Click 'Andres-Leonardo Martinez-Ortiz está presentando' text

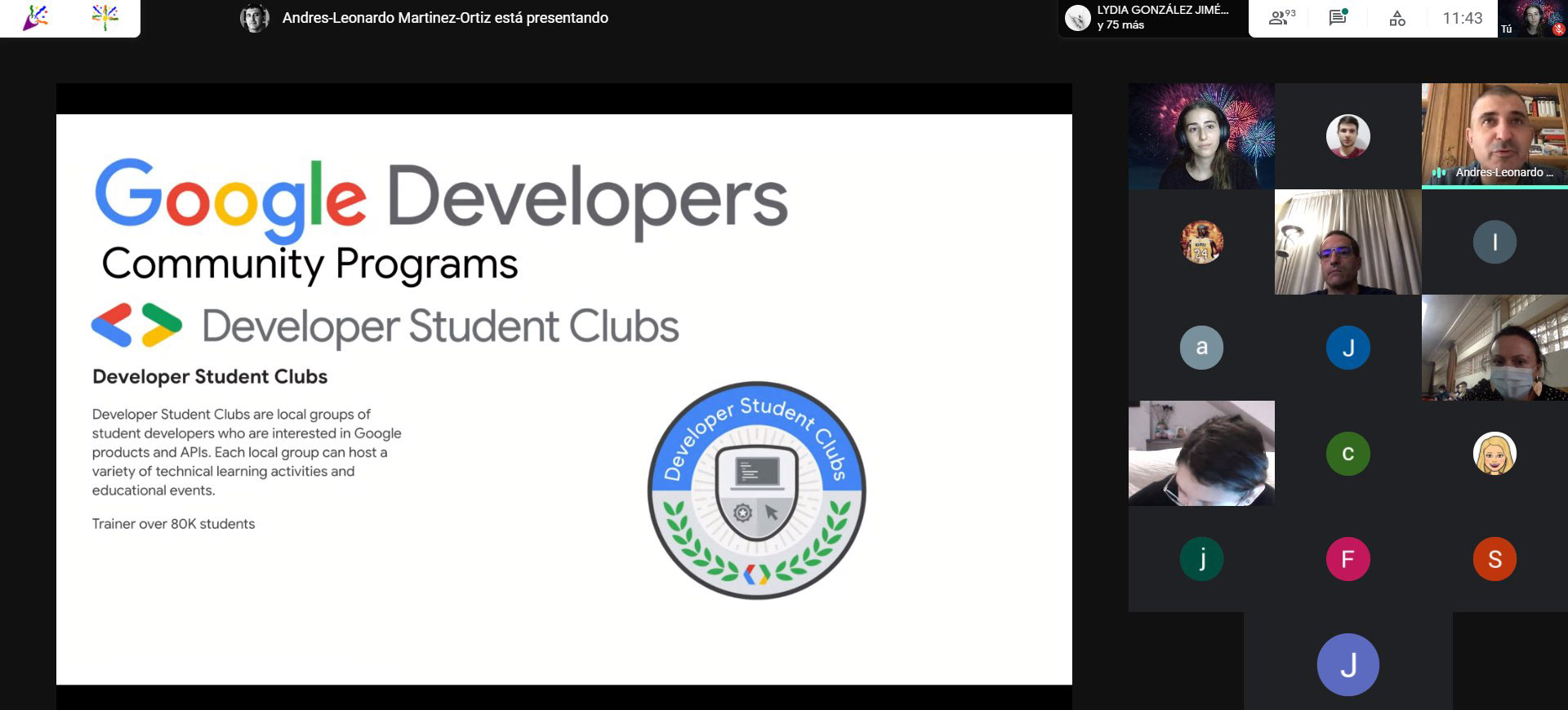[445, 18]
